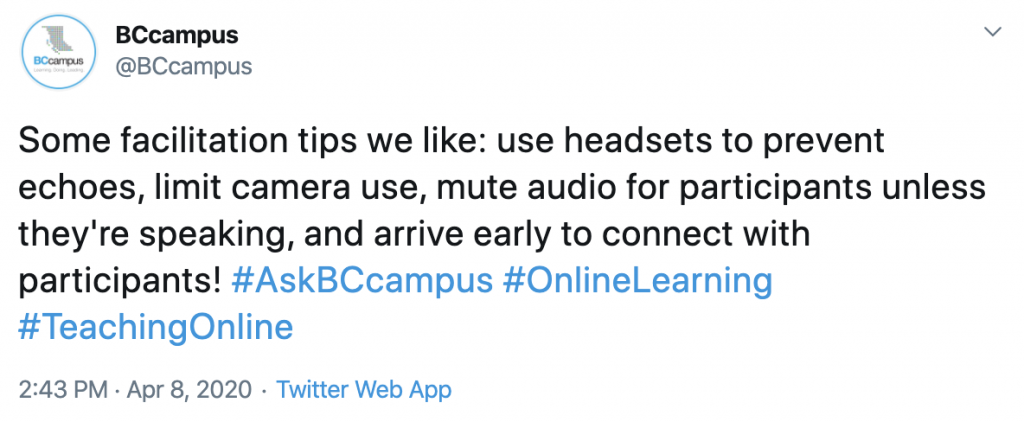This screenshot has width=1024, height=422.
Task: Click the 2:43 PM tweet time
Action: pos(62,389)
